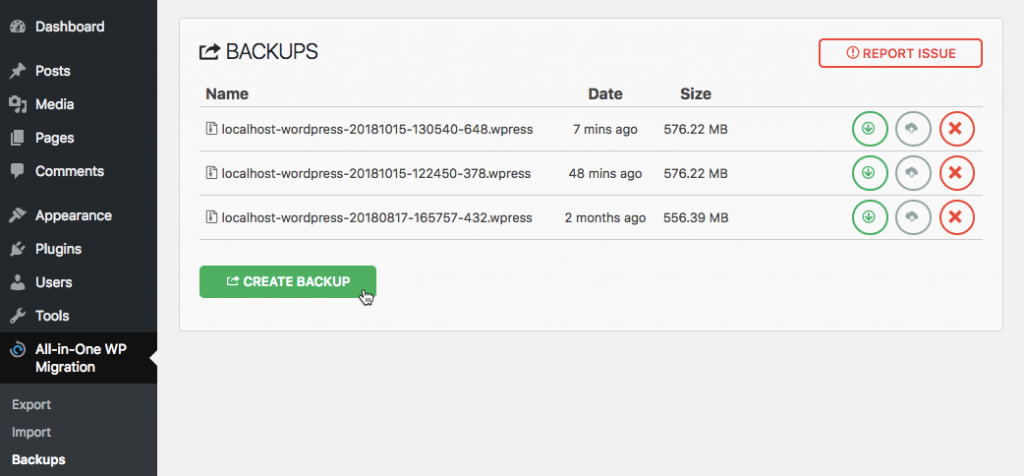Download the 20180817 backup file
Screen dimensions: 1024x476
(x=869, y=217)
